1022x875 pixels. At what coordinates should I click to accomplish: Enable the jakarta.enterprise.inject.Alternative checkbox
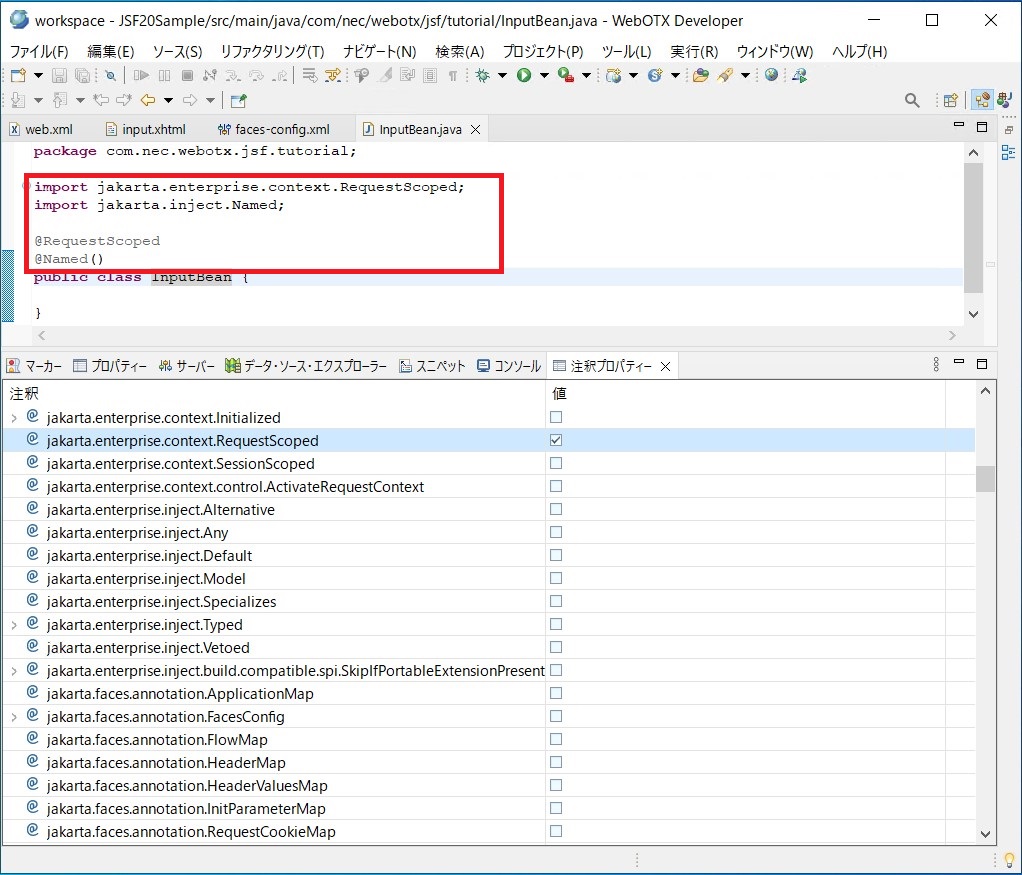click(556, 509)
